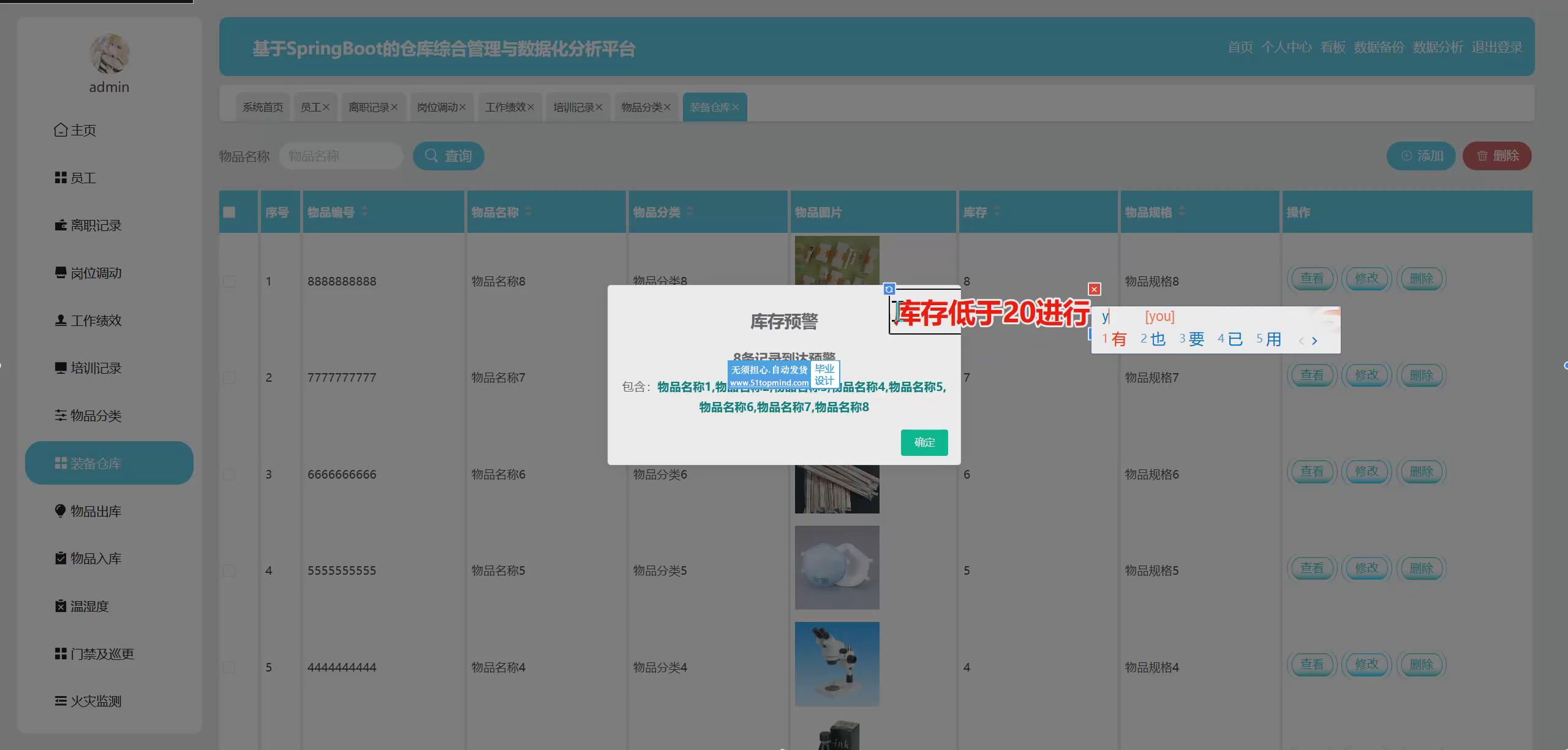Click the list icon beside 火灾监测

(61, 701)
